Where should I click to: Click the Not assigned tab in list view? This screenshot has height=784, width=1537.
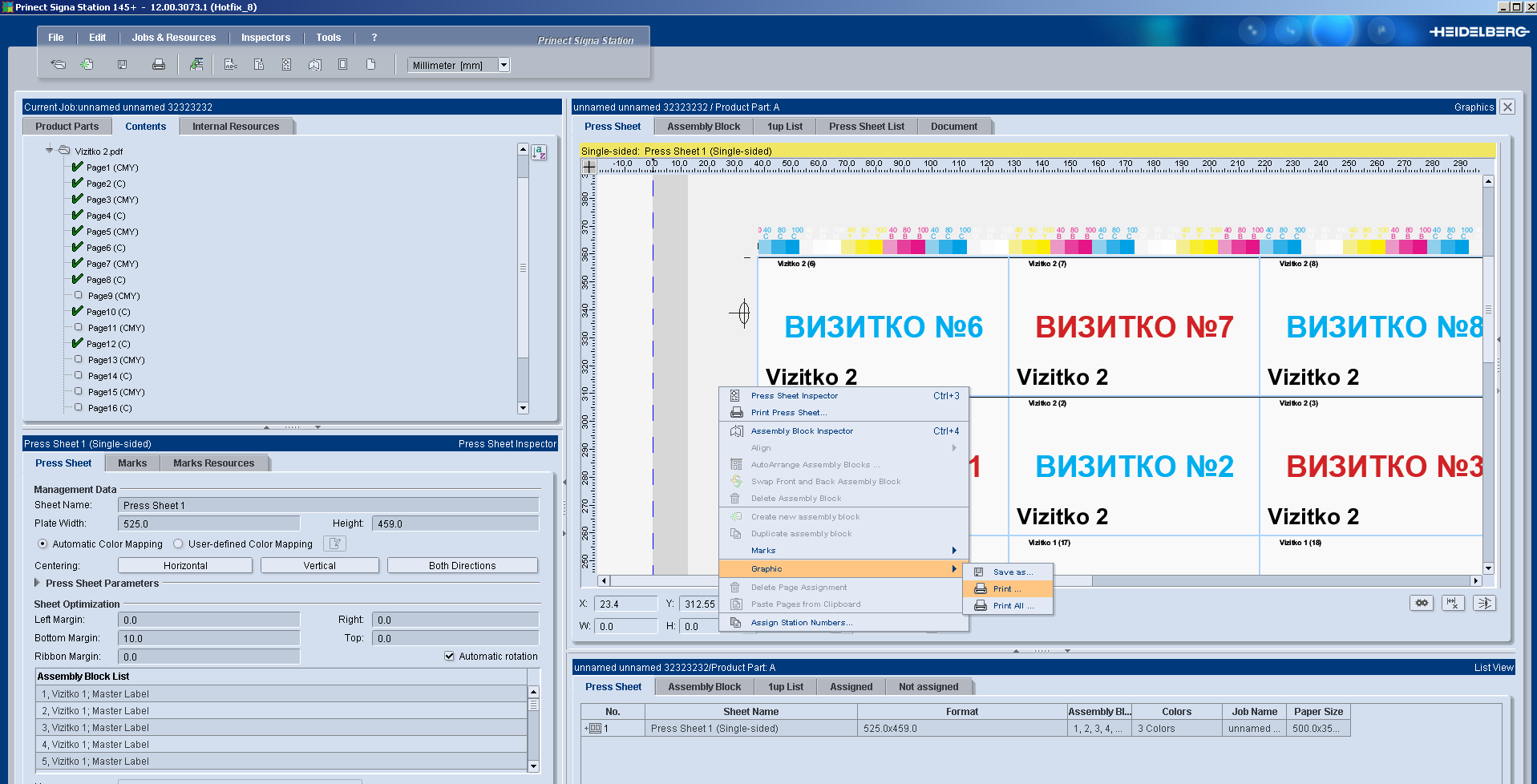point(928,687)
